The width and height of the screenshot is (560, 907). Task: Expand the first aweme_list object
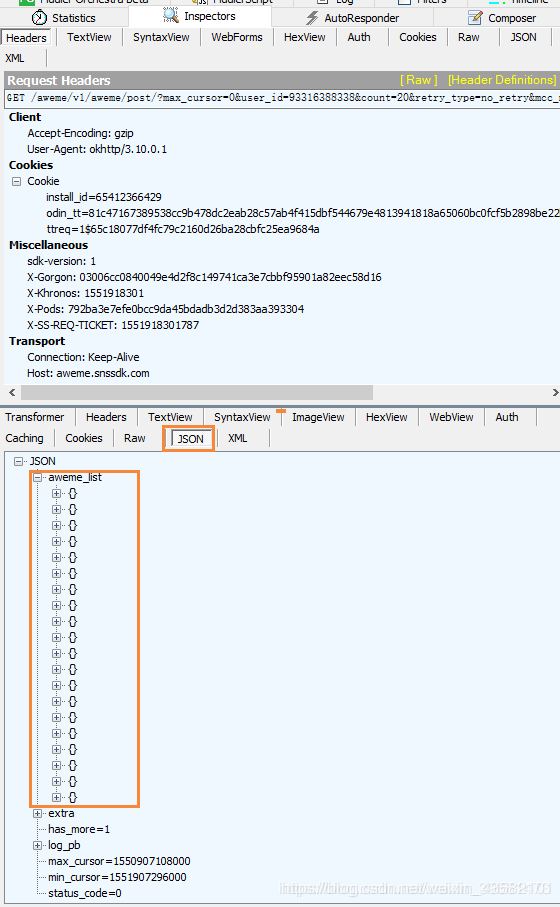coord(56,493)
